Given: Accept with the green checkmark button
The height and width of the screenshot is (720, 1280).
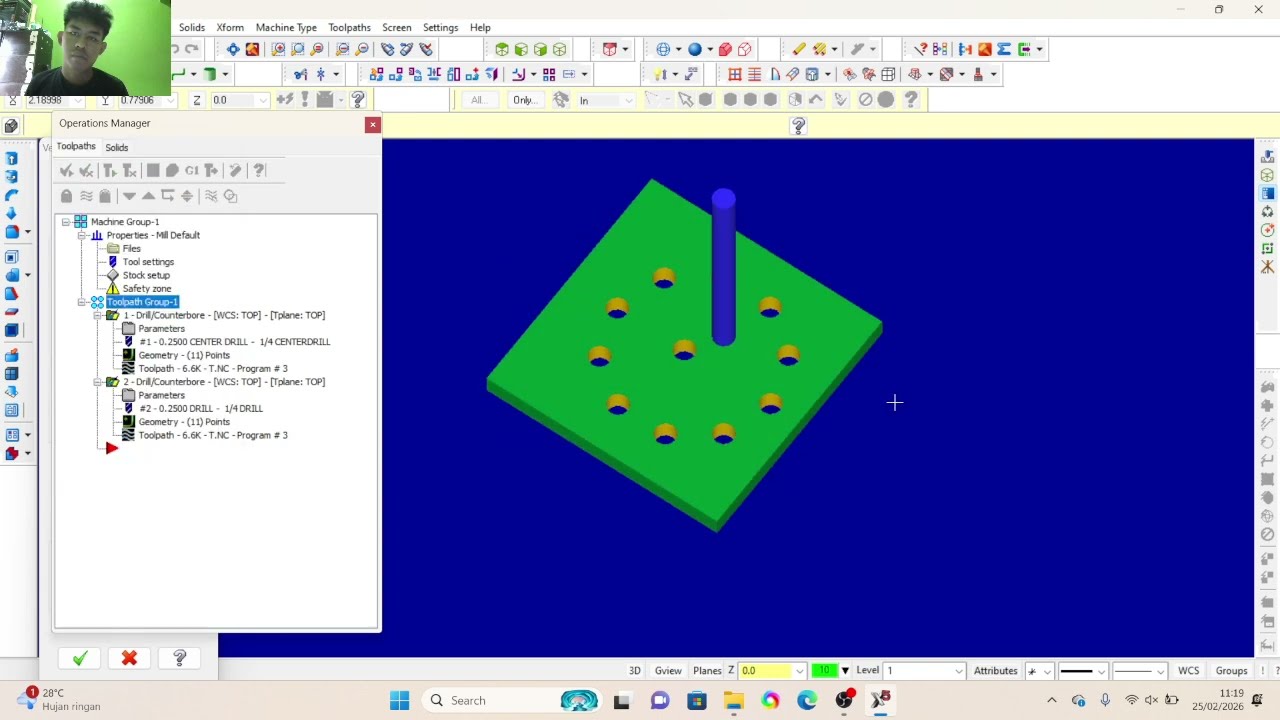Looking at the screenshot, I should point(80,658).
